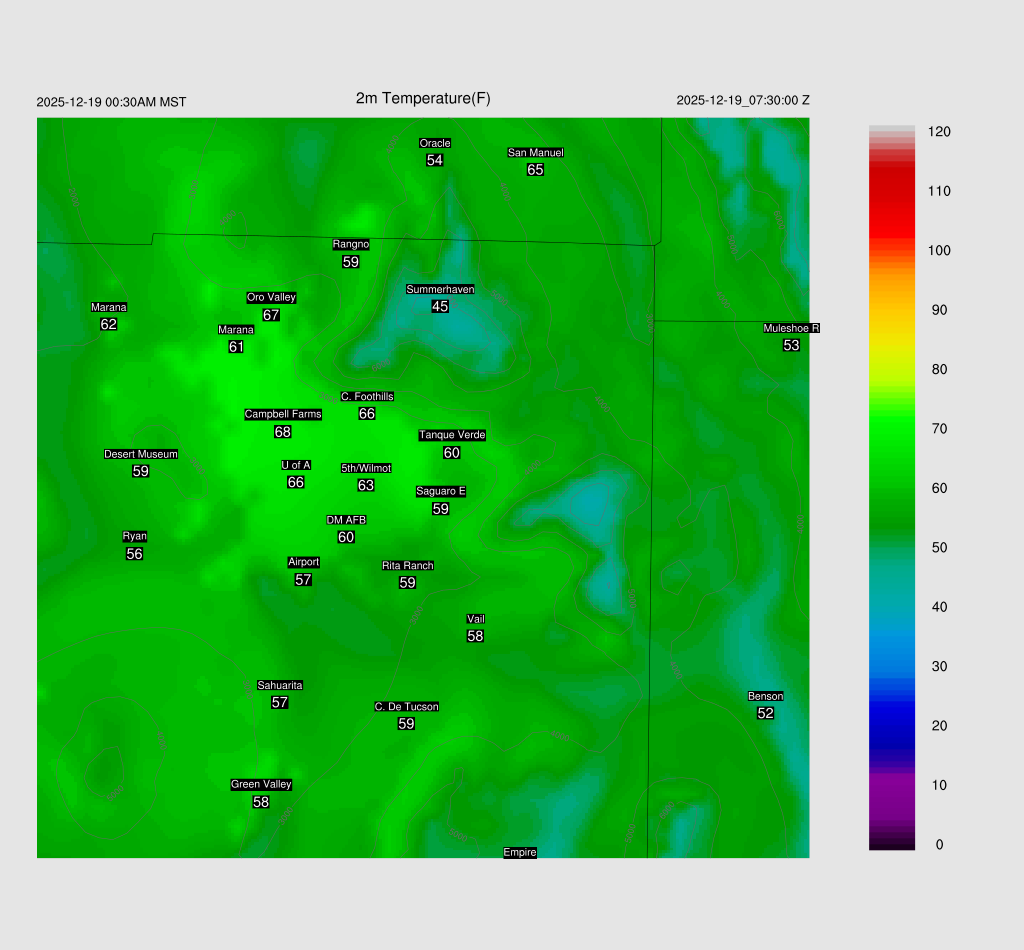The image size is (1024, 950).
Task: Select the 07:30:00 Z UTC timestamp
Action: (x=743, y=101)
